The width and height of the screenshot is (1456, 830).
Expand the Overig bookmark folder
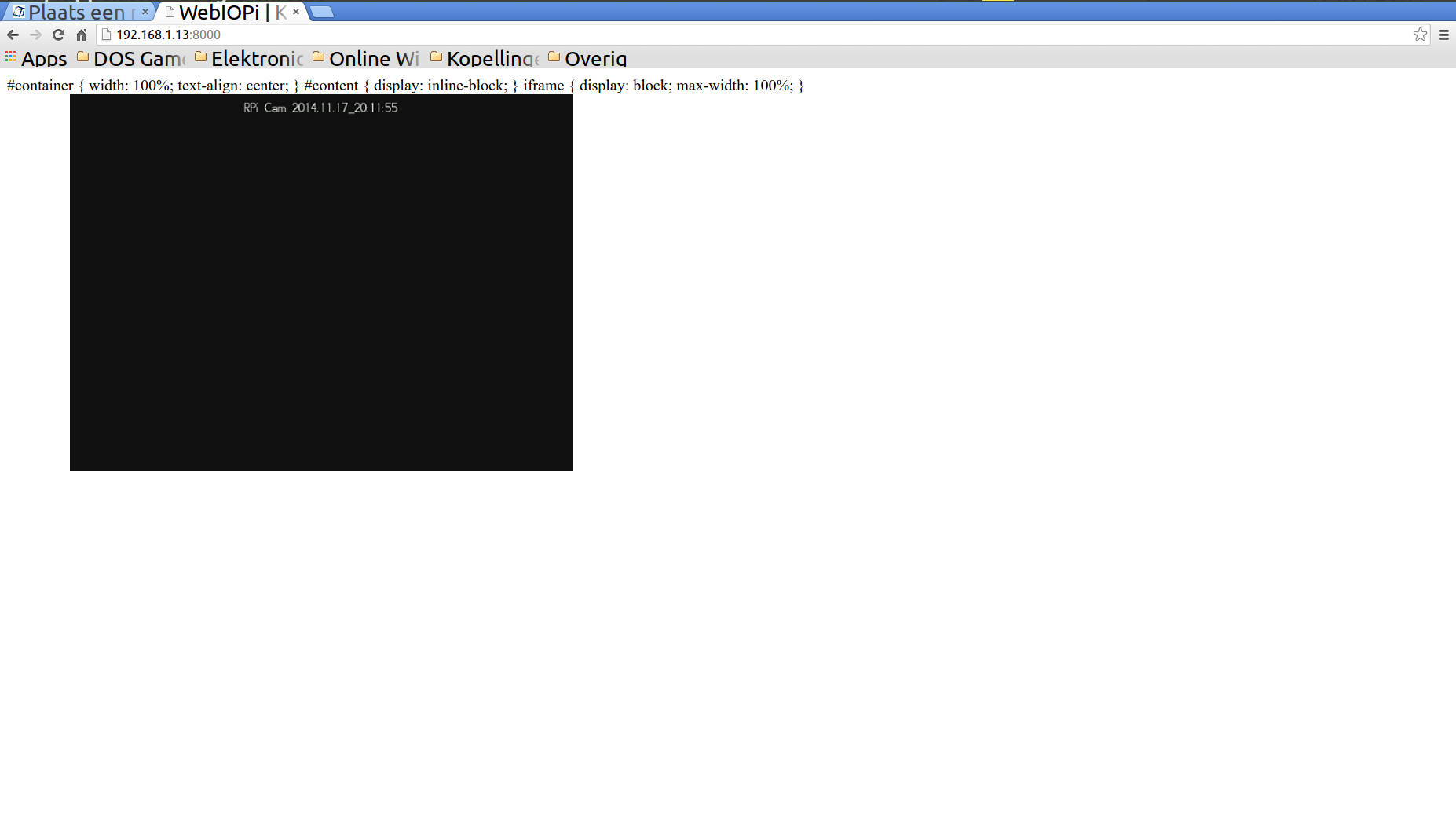pos(588,59)
